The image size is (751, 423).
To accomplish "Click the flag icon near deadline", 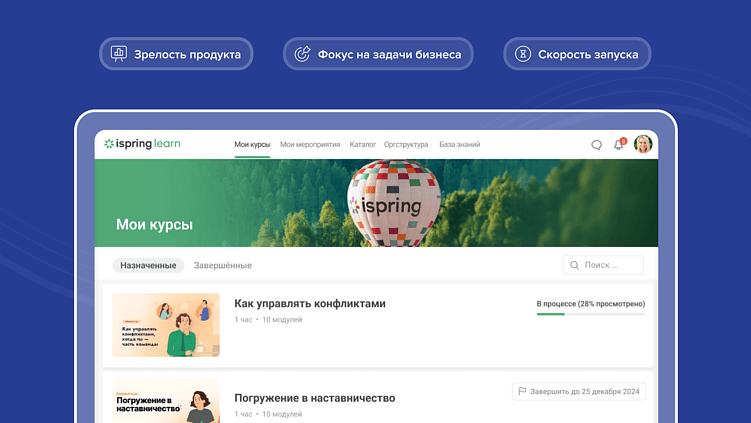I will click(522, 391).
